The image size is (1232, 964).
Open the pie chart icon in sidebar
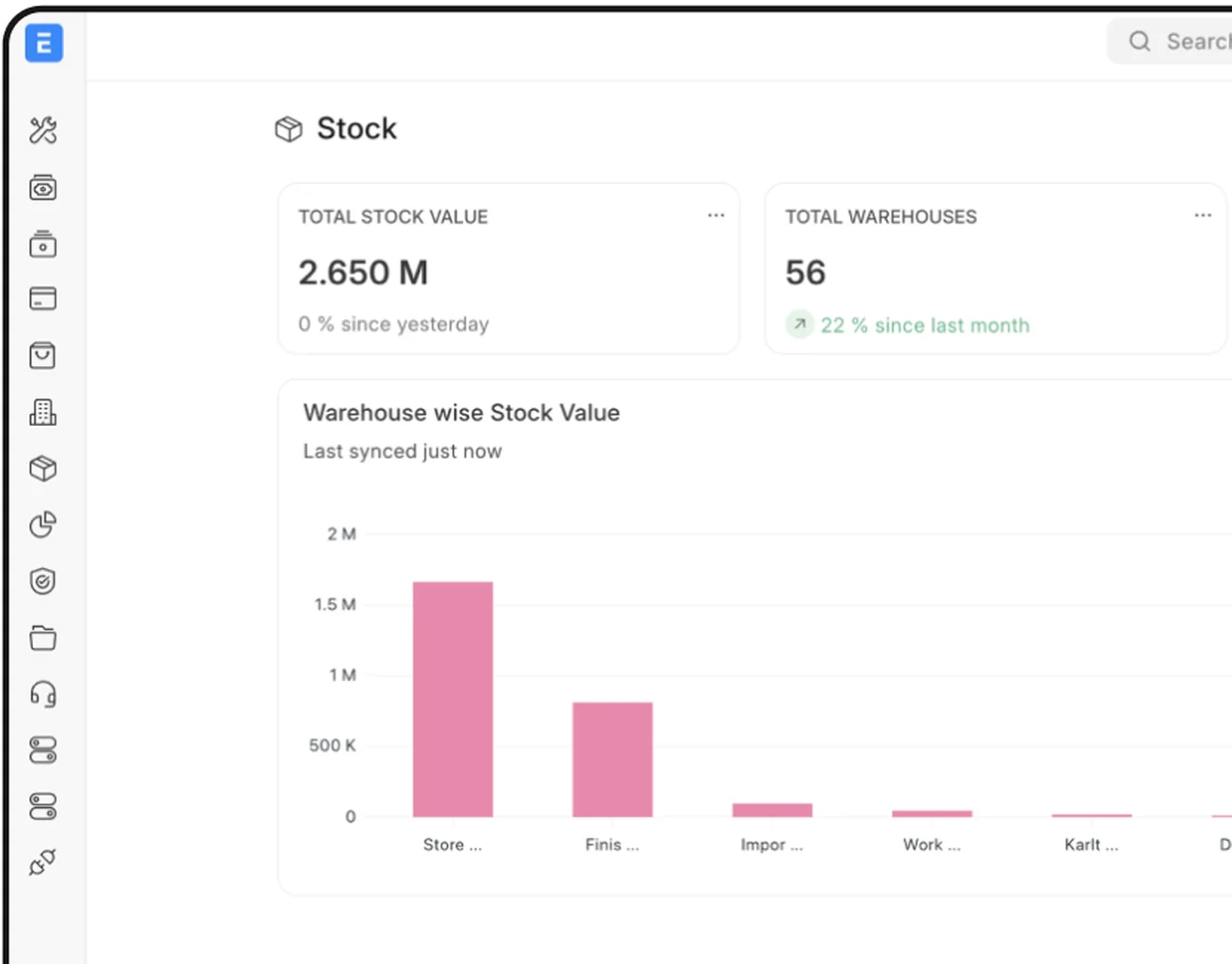pos(43,525)
